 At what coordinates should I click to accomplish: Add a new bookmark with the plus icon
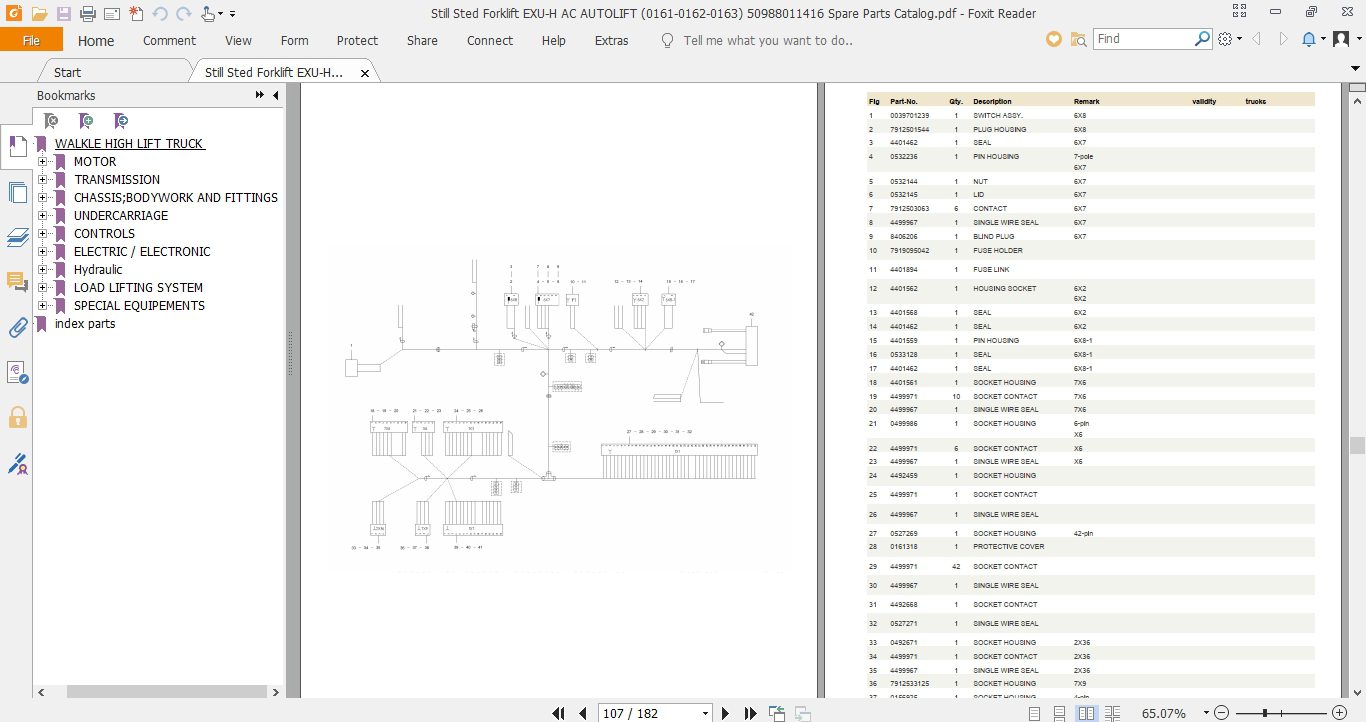(86, 121)
